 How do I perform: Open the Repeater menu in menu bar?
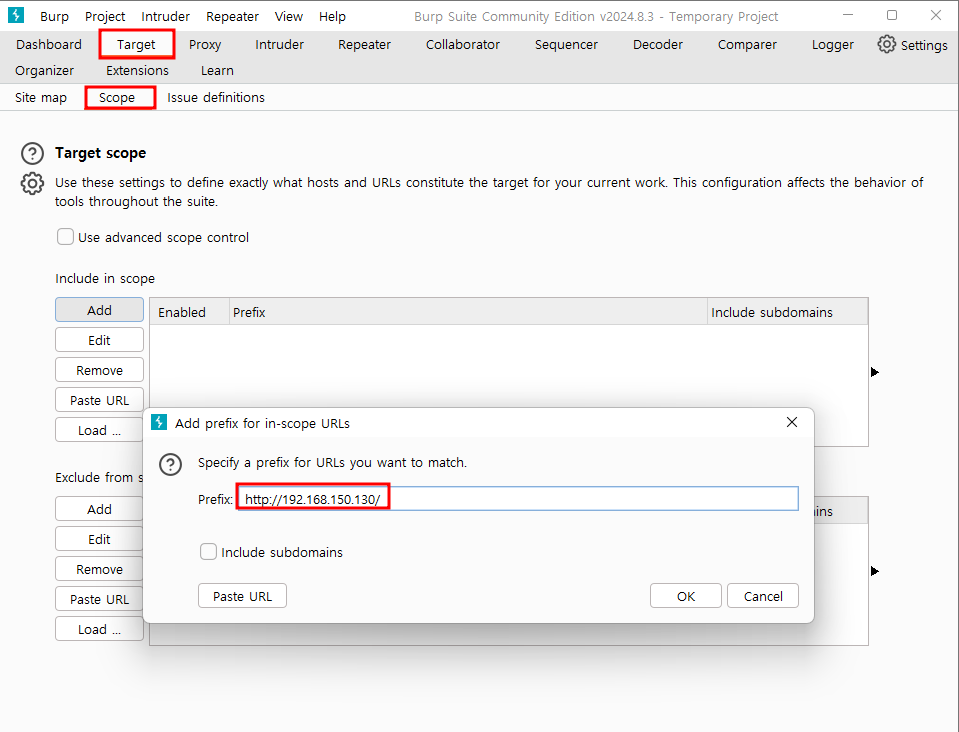point(232,17)
